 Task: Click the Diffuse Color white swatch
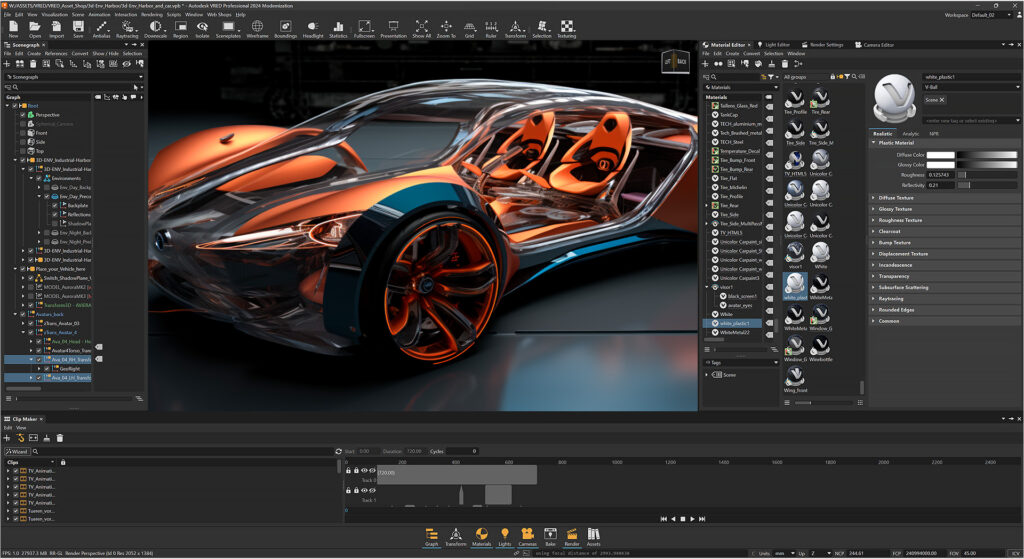(x=940, y=155)
